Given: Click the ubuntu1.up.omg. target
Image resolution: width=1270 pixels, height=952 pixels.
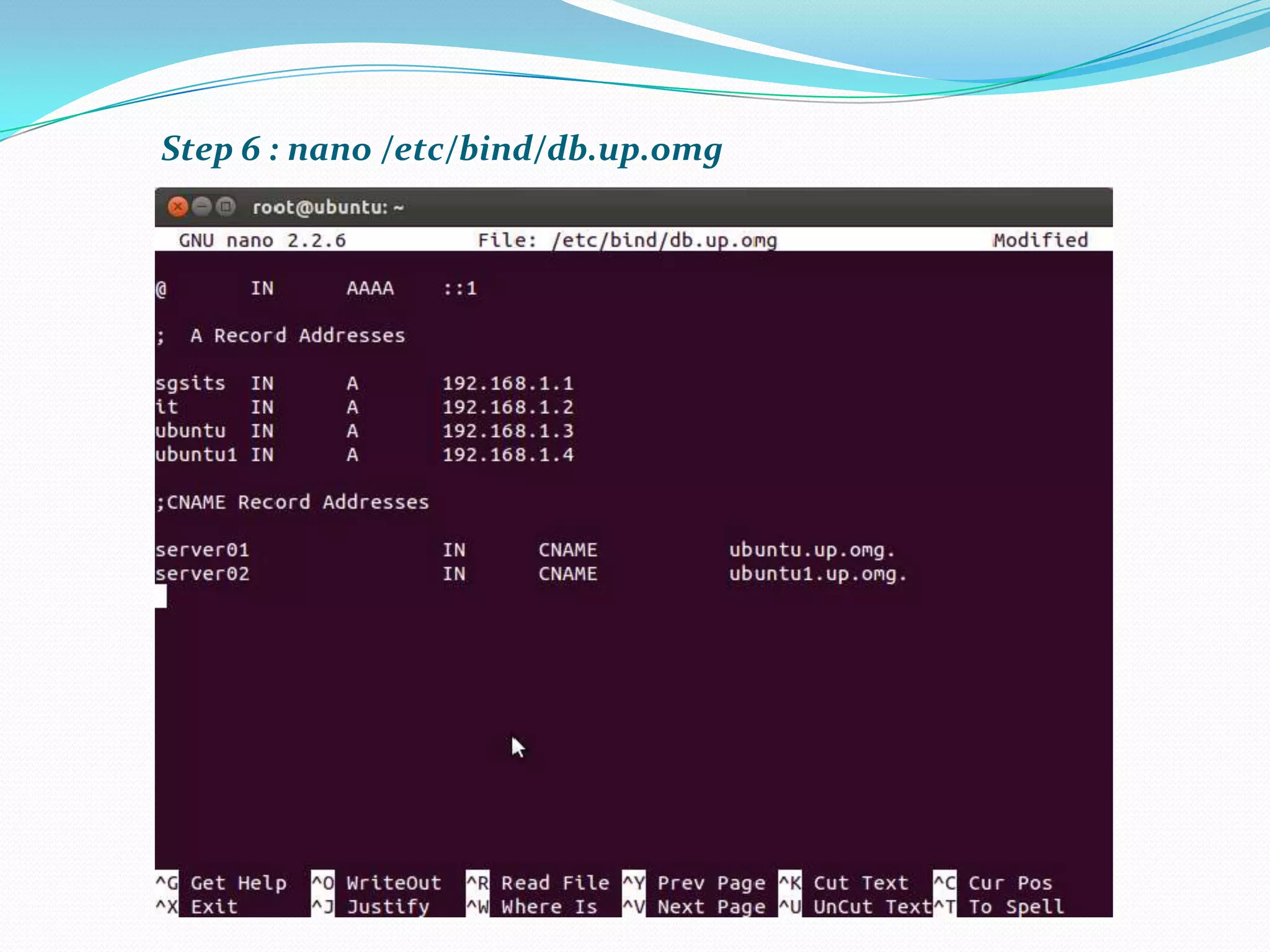Looking at the screenshot, I should point(819,575).
